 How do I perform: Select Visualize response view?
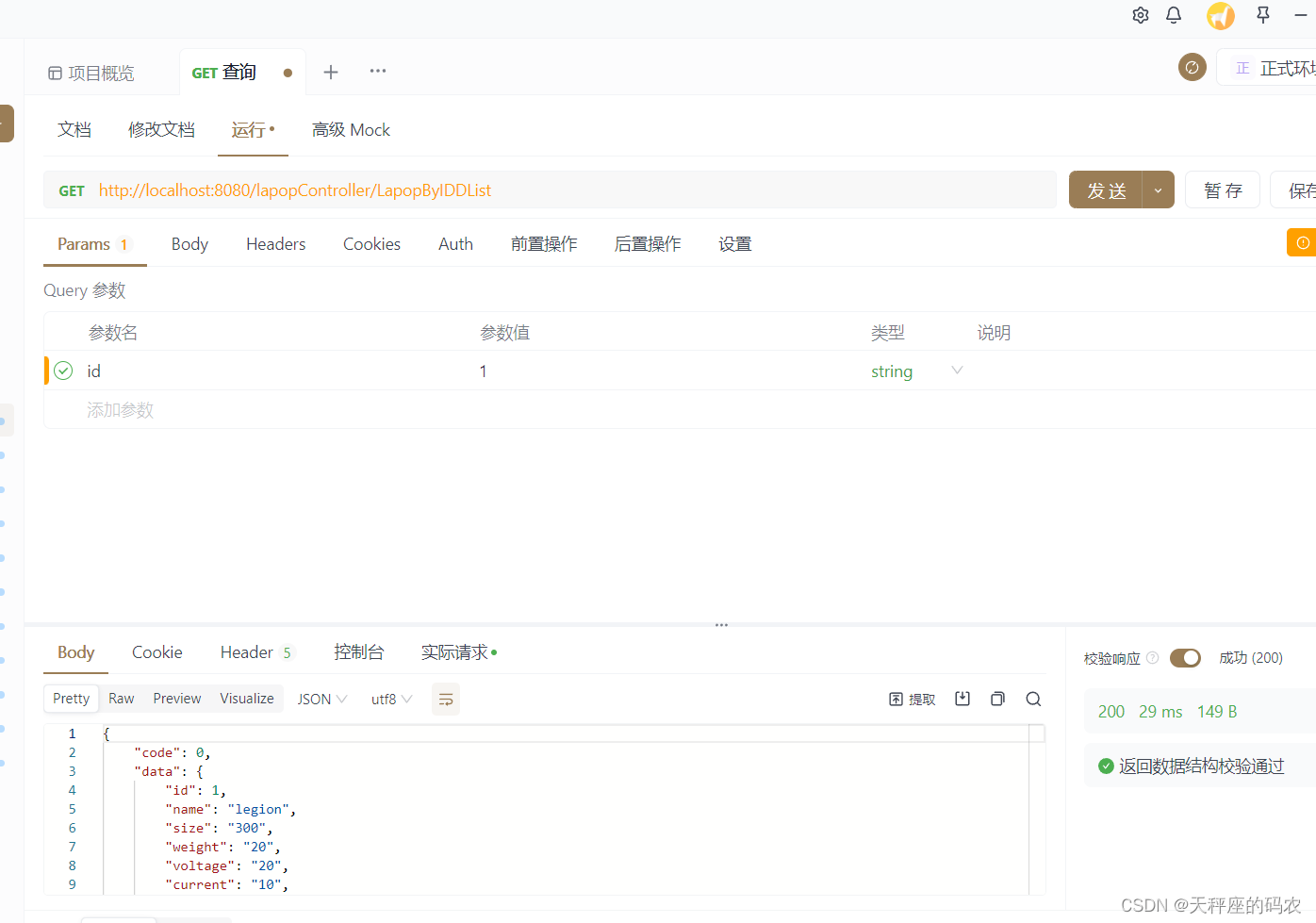(x=247, y=699)
